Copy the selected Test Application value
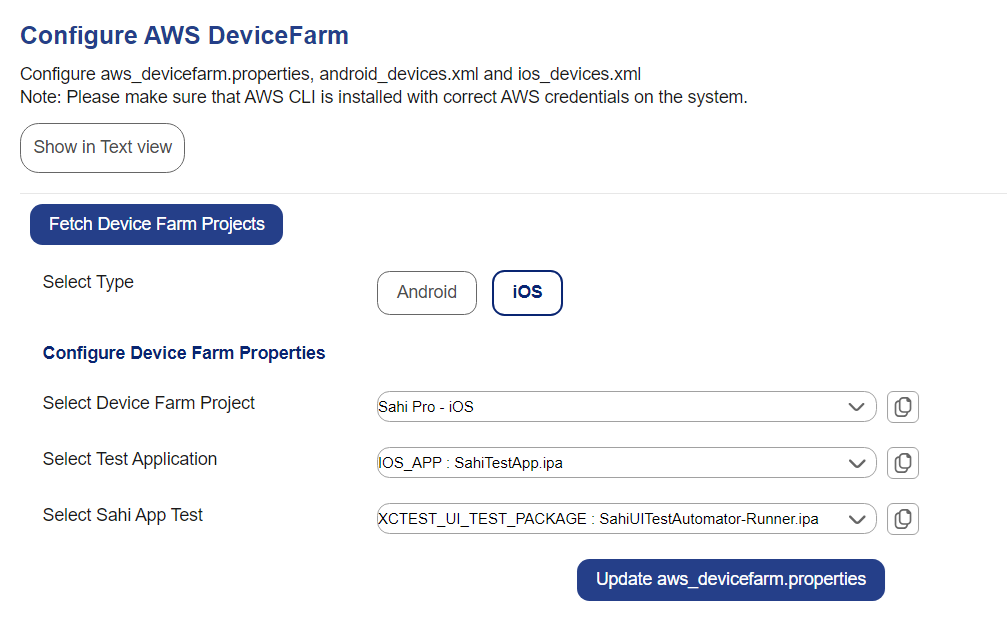This screenshot has width=1007, height=618. (902, 463)
